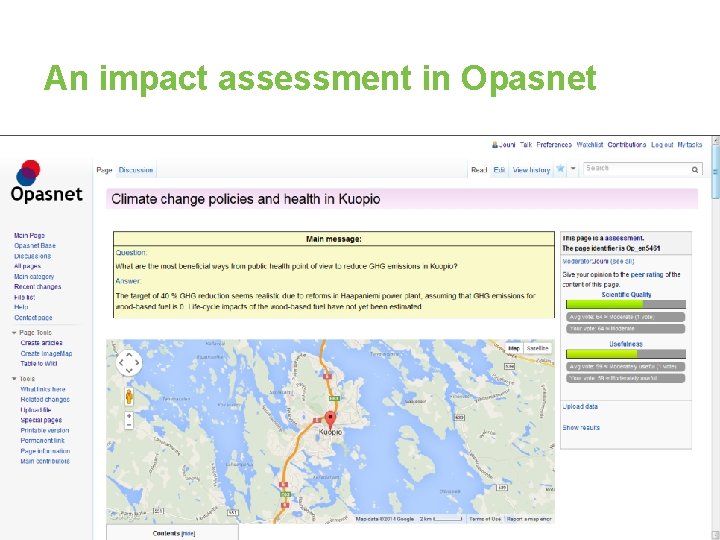Screen dimensions: 720x540
Task: Click the search magnifier icon
Action: (x=695, y=170)
